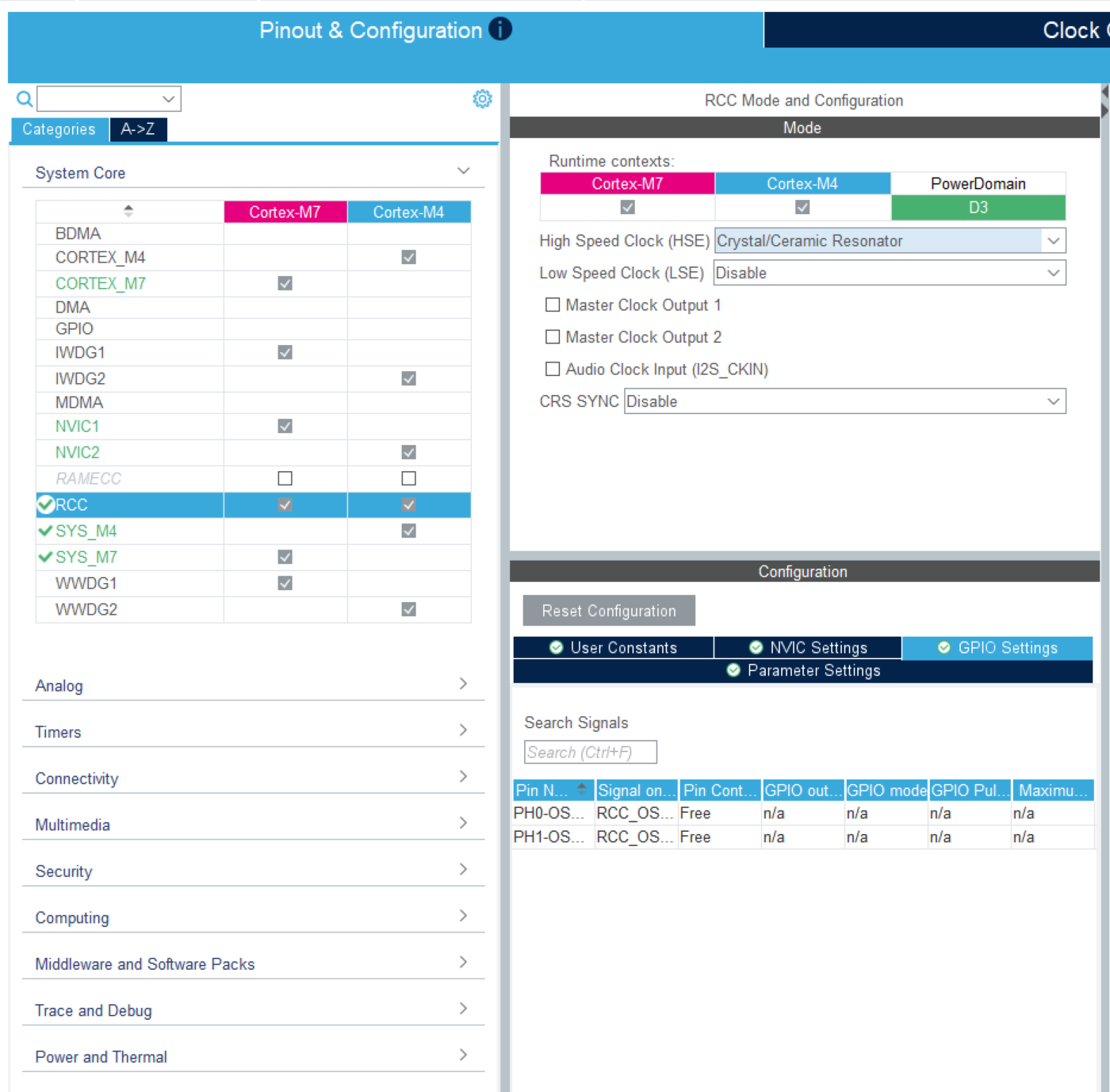
Task: Toggle Cortex-M4 runtime context checkbox
Action: [x=802, y=207]
